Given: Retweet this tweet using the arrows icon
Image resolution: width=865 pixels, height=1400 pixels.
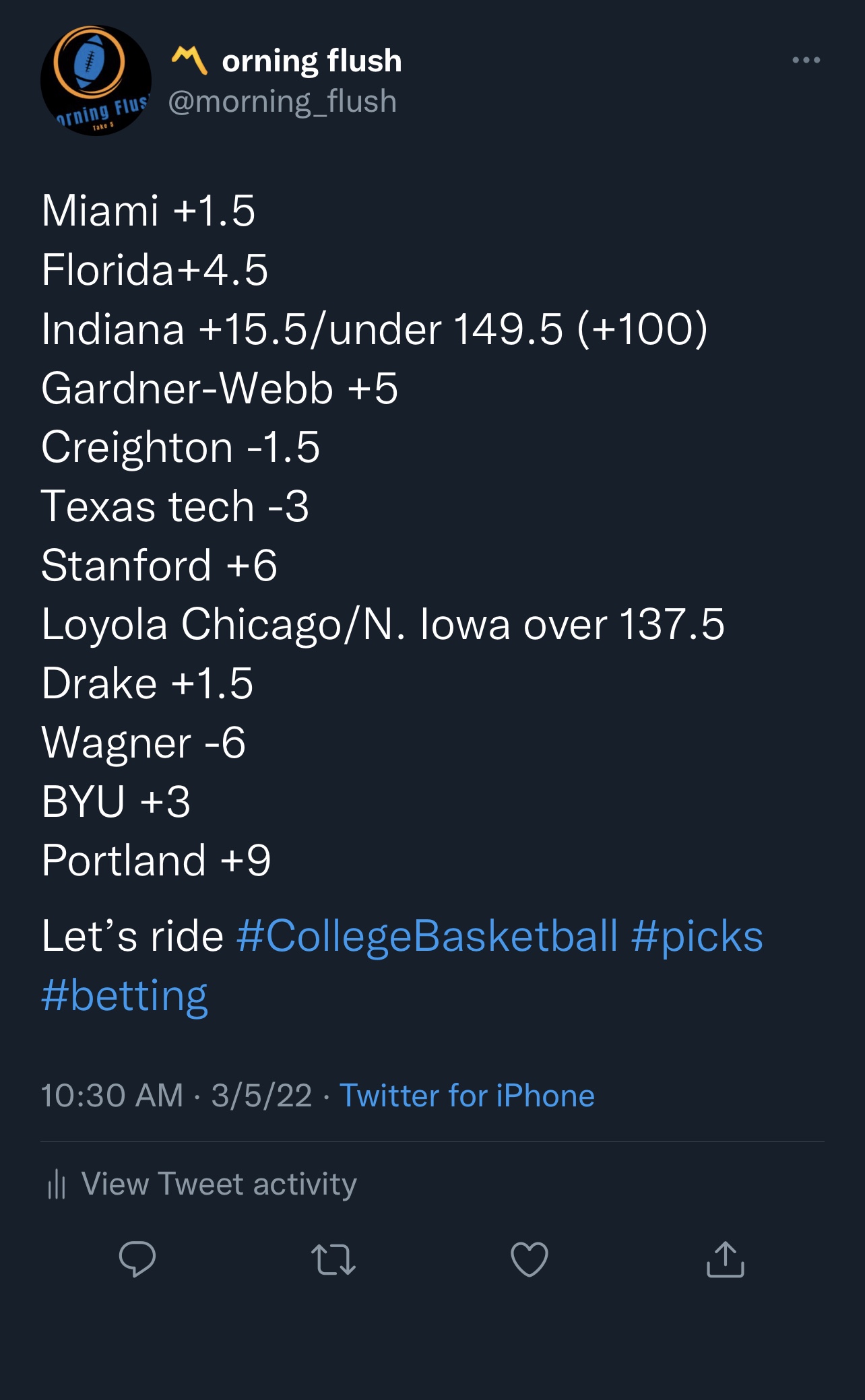Looking at the screenshot, I should 333,1259.
